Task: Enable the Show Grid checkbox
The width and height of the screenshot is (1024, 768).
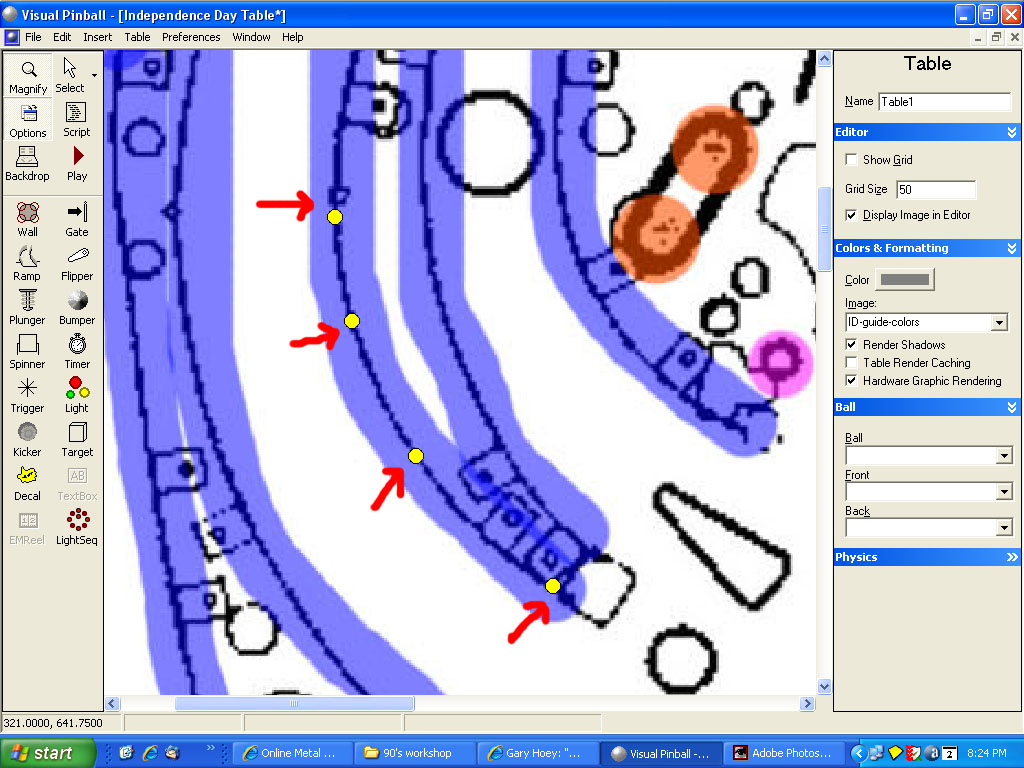Action: (851, 160)
